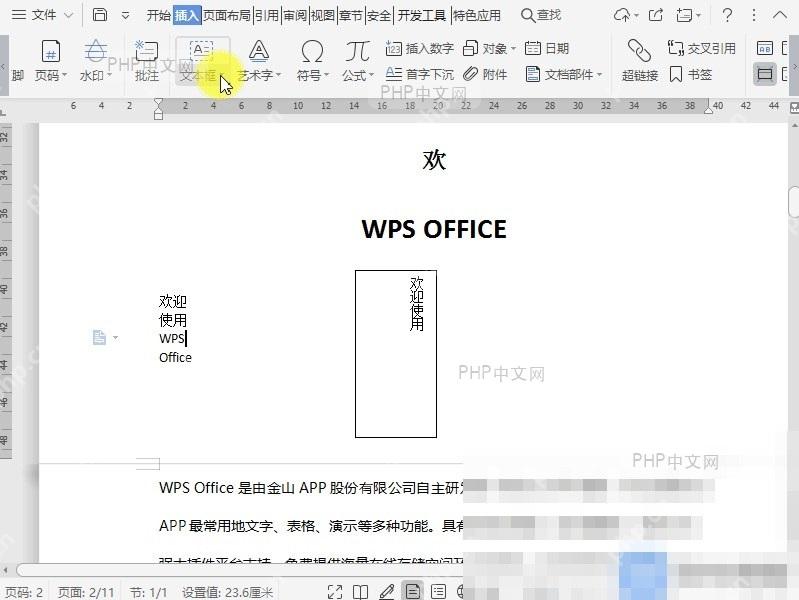Open the 页面布局 tab
This screenshot has width=799, height=600.
[x=227, y=16]
